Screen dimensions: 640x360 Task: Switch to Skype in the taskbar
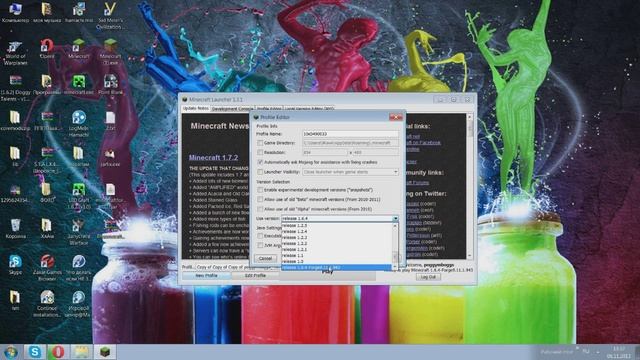[x=35, y=351]
